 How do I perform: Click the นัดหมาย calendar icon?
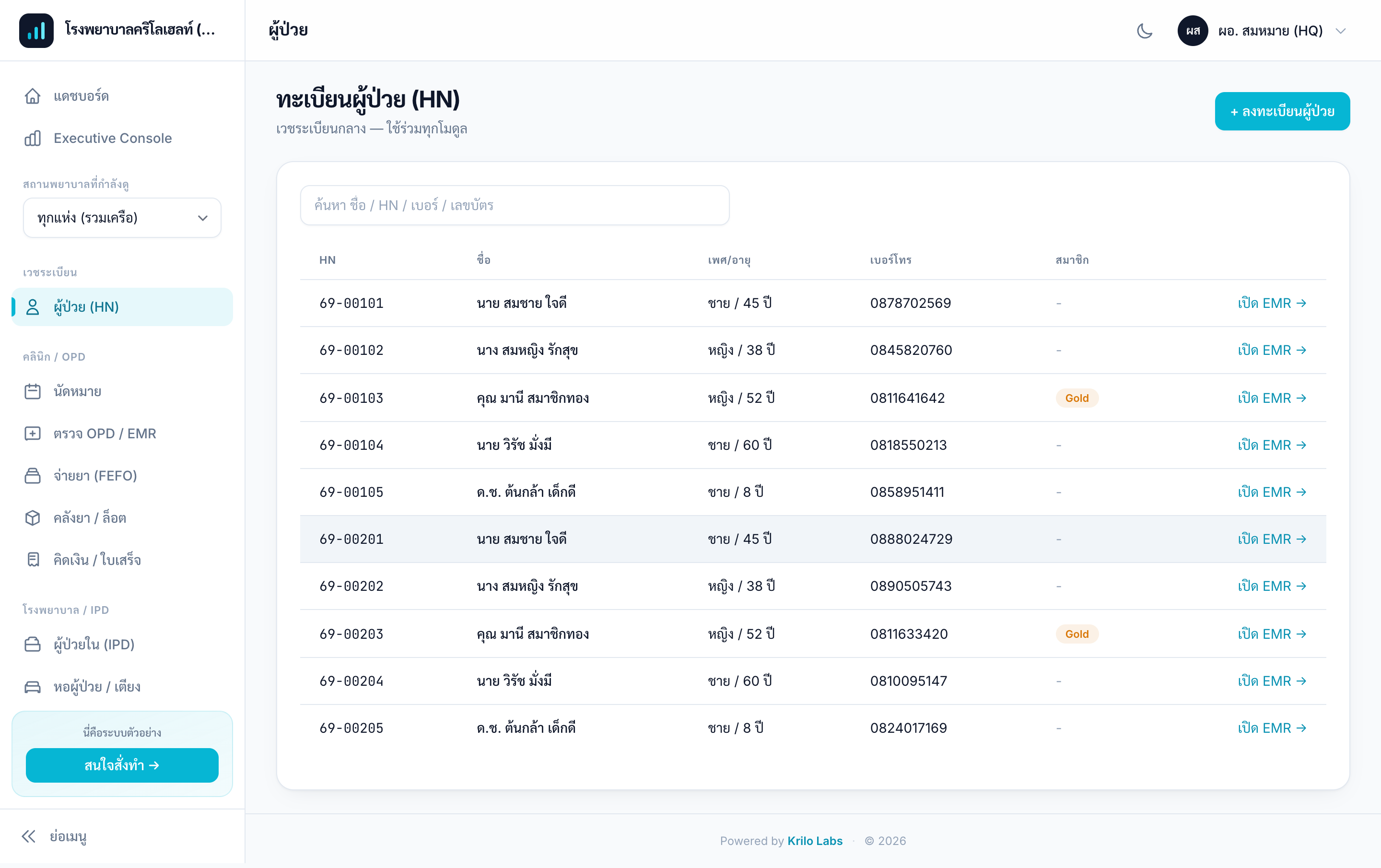(33, 391)
